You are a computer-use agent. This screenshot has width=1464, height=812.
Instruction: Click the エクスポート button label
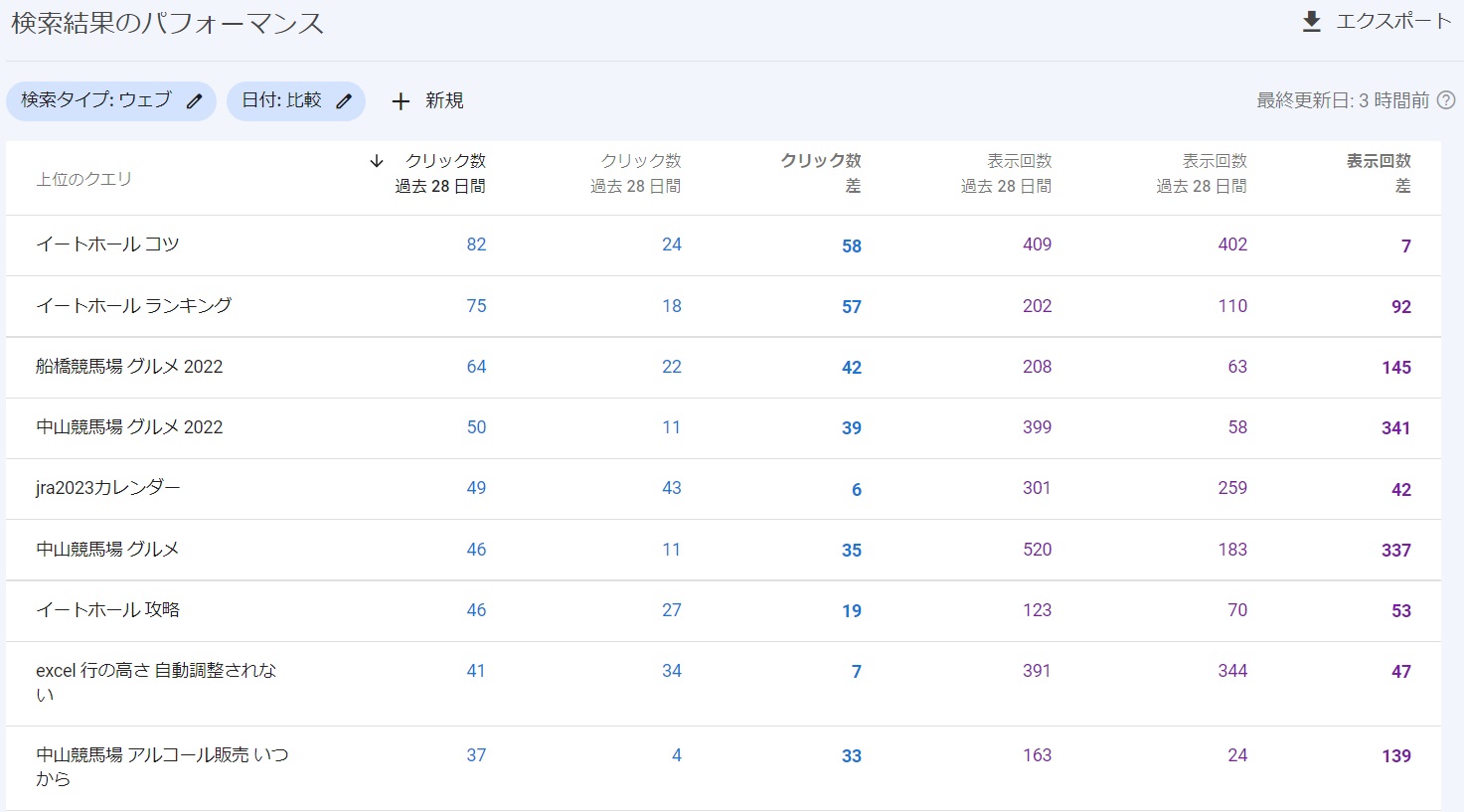click(1392, 22)
